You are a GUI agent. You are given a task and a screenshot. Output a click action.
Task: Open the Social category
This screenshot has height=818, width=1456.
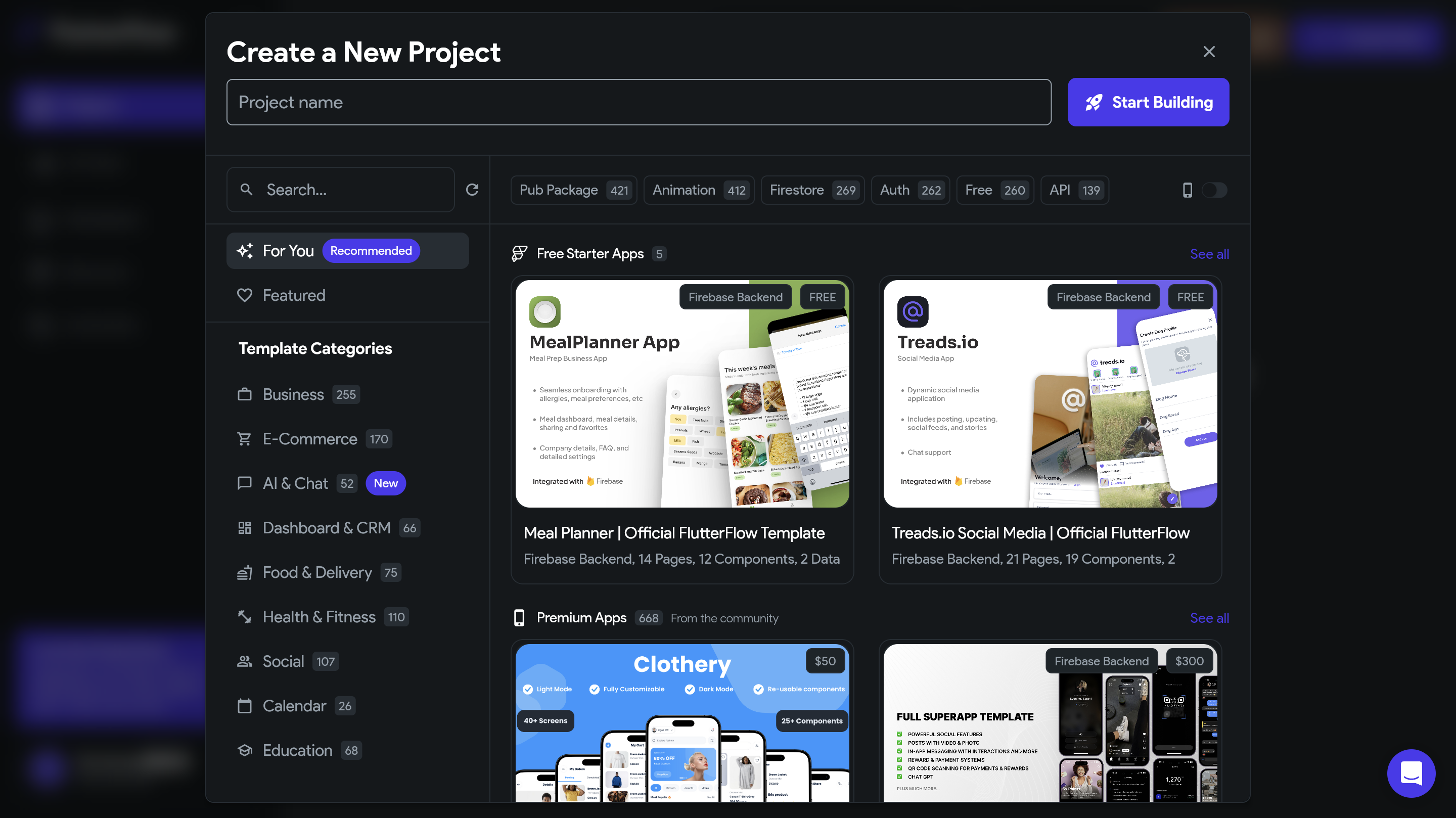point(283,661)
